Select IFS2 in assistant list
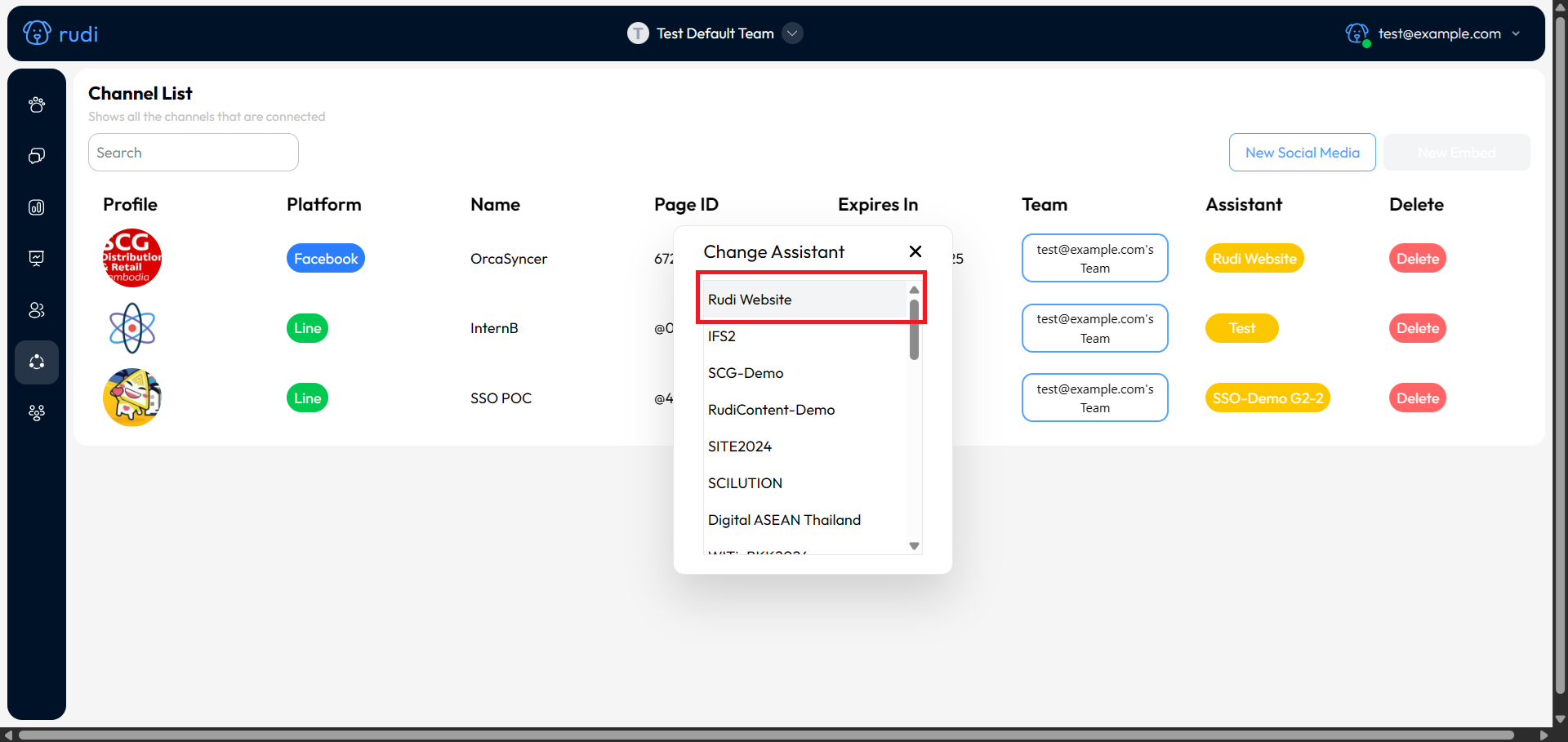 pos(805,336)
